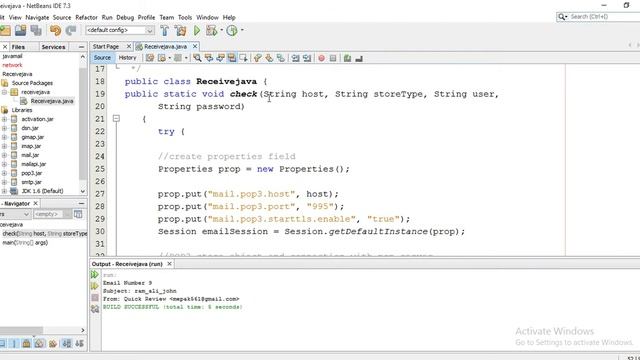Start macro recording with the red circle

click(322, 58)
